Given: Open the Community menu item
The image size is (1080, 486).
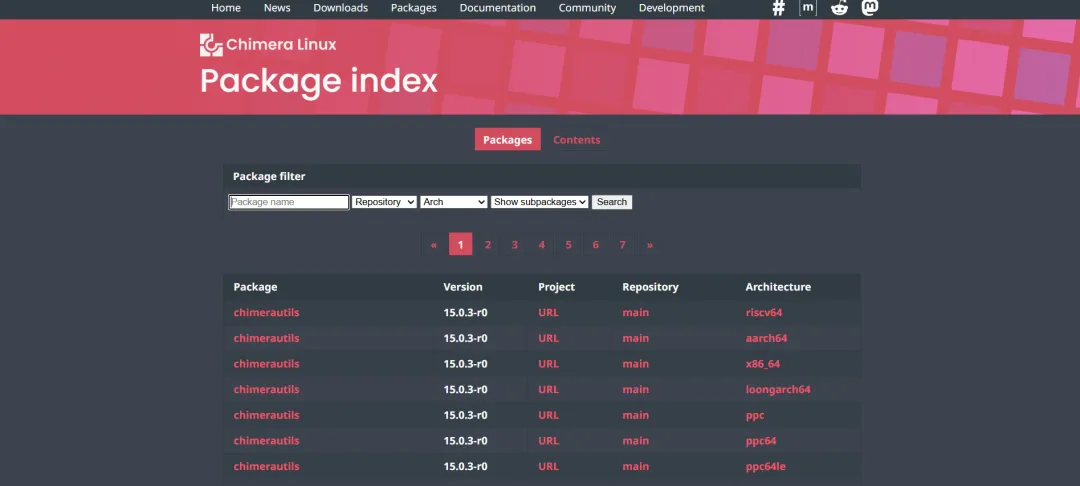Looking at the screenshot, I should (x=587, y=8).
